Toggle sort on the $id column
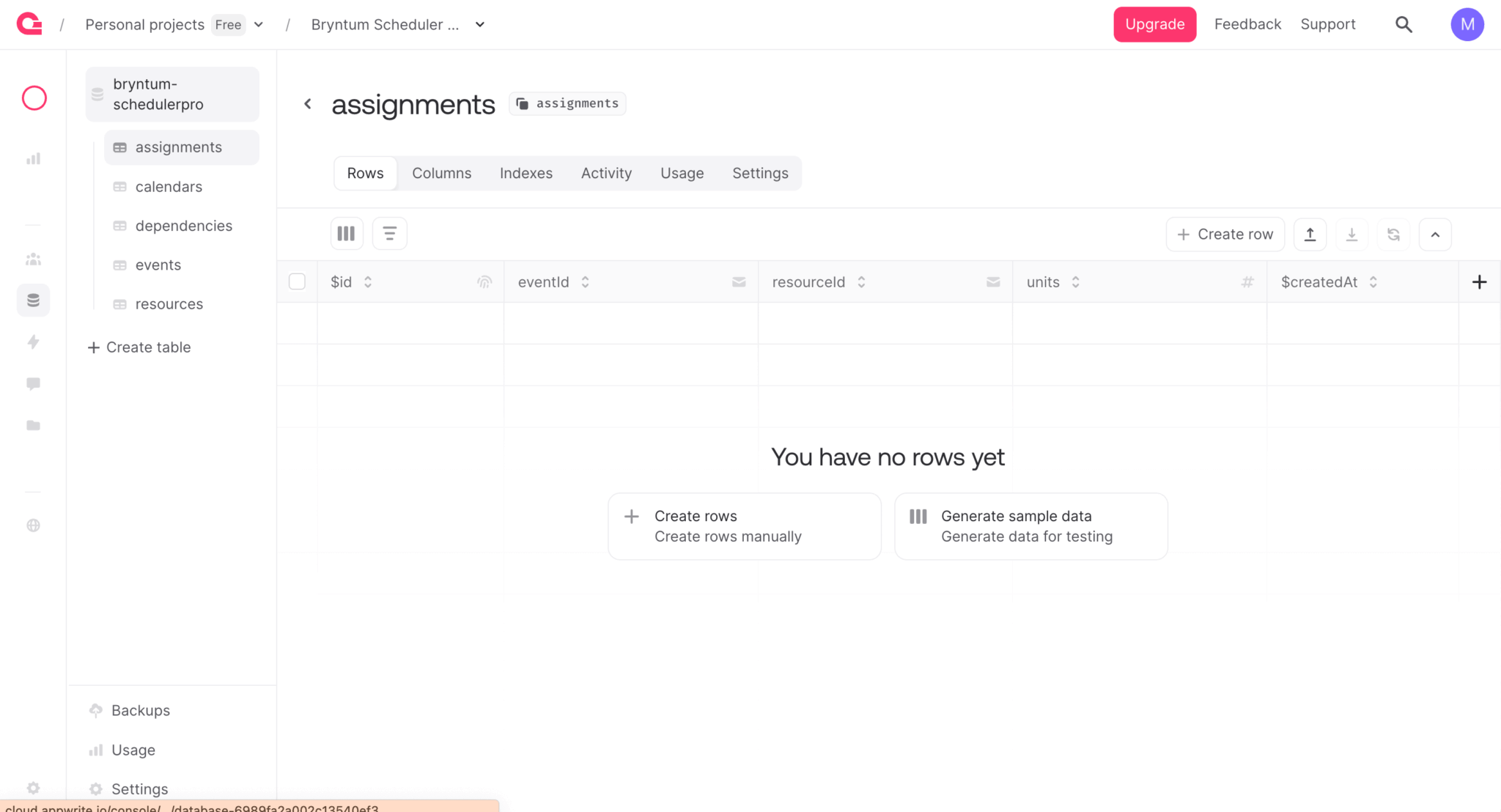Image resolution: width=1501 pixels, height=812 pixels. [368, 282]
